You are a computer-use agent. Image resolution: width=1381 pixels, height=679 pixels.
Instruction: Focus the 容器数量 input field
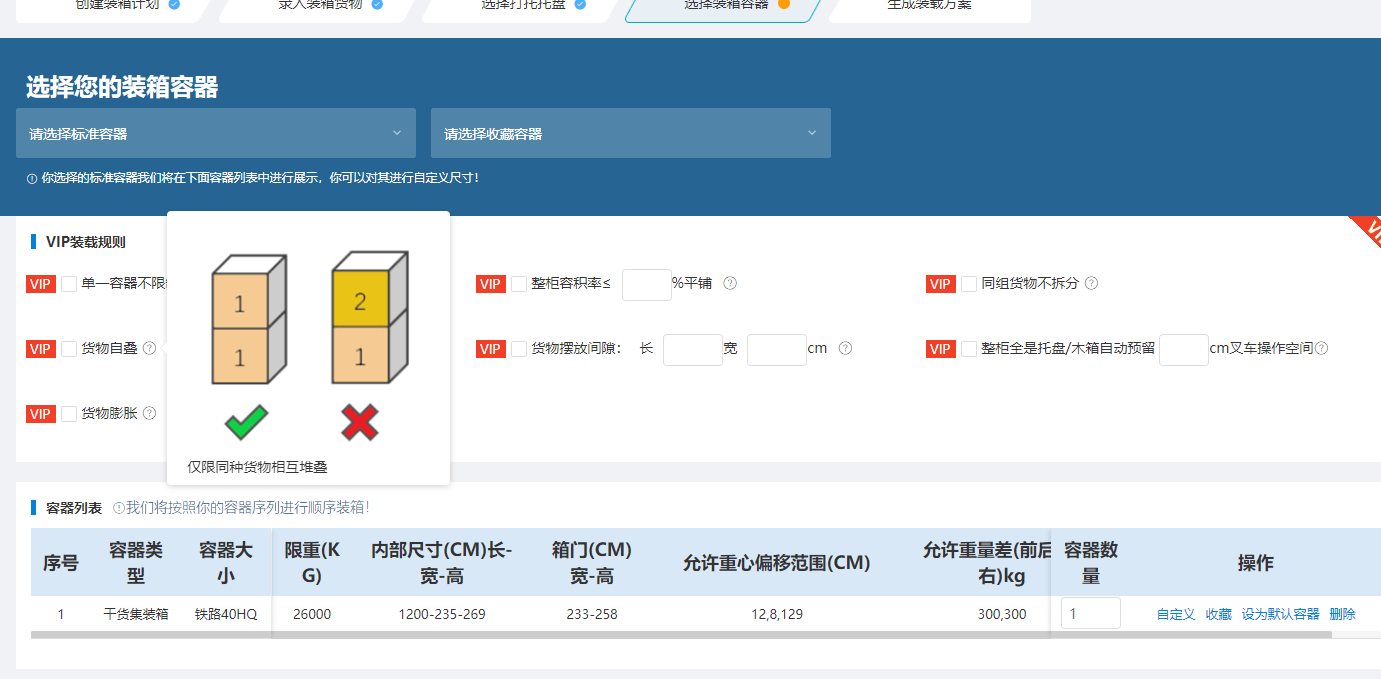click(1090, 613)
